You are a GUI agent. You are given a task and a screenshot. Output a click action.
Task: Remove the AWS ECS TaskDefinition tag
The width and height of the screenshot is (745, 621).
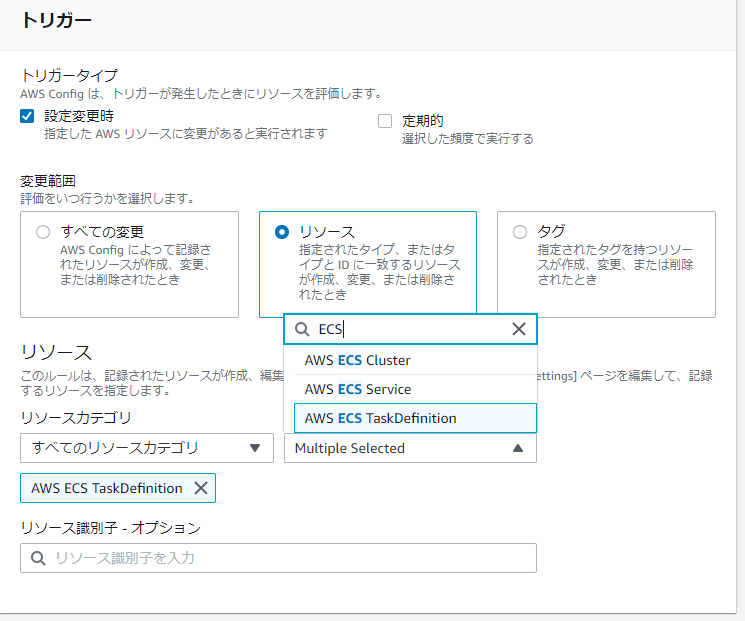[201, 488]
